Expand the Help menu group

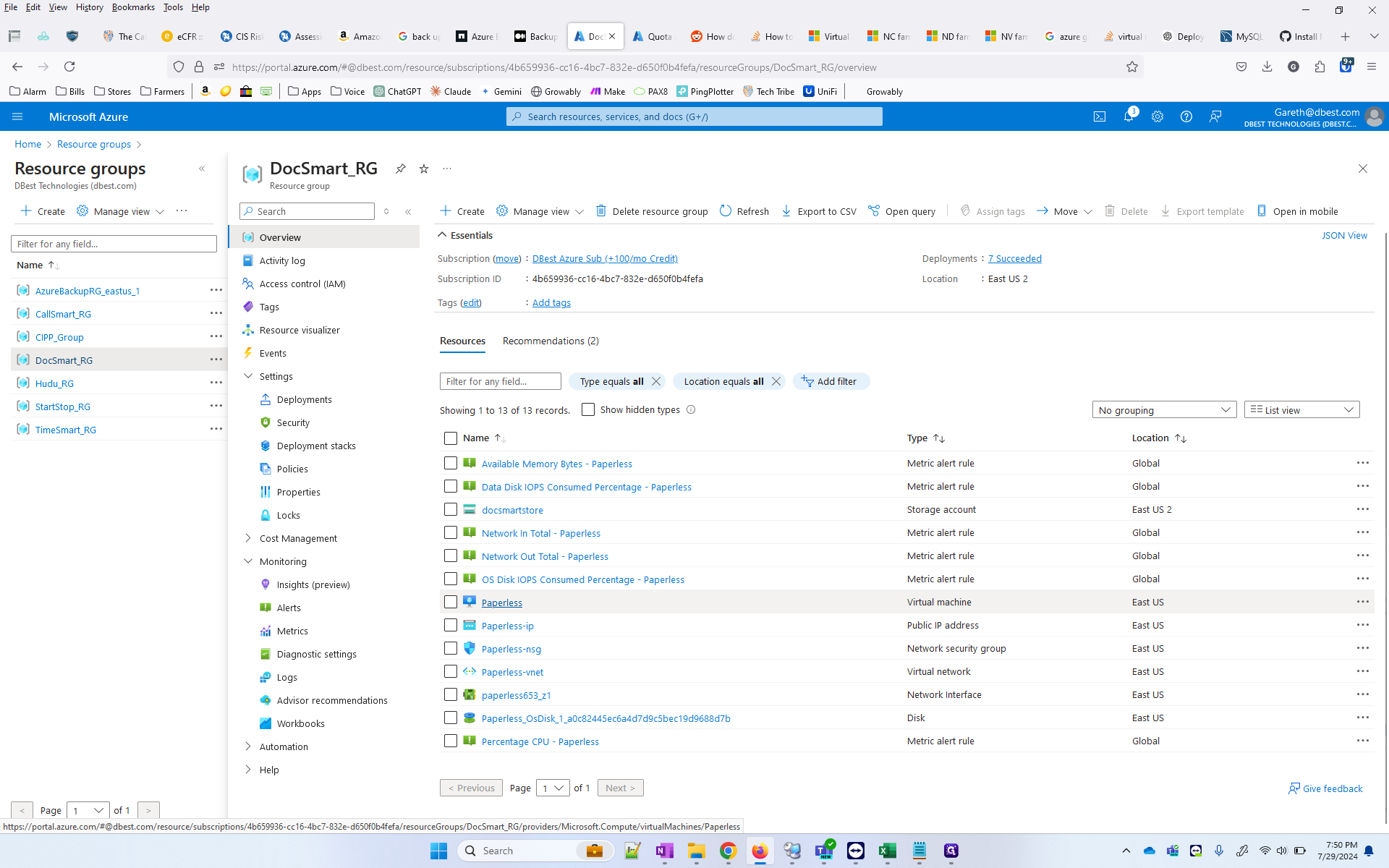(x=248, y=770)
